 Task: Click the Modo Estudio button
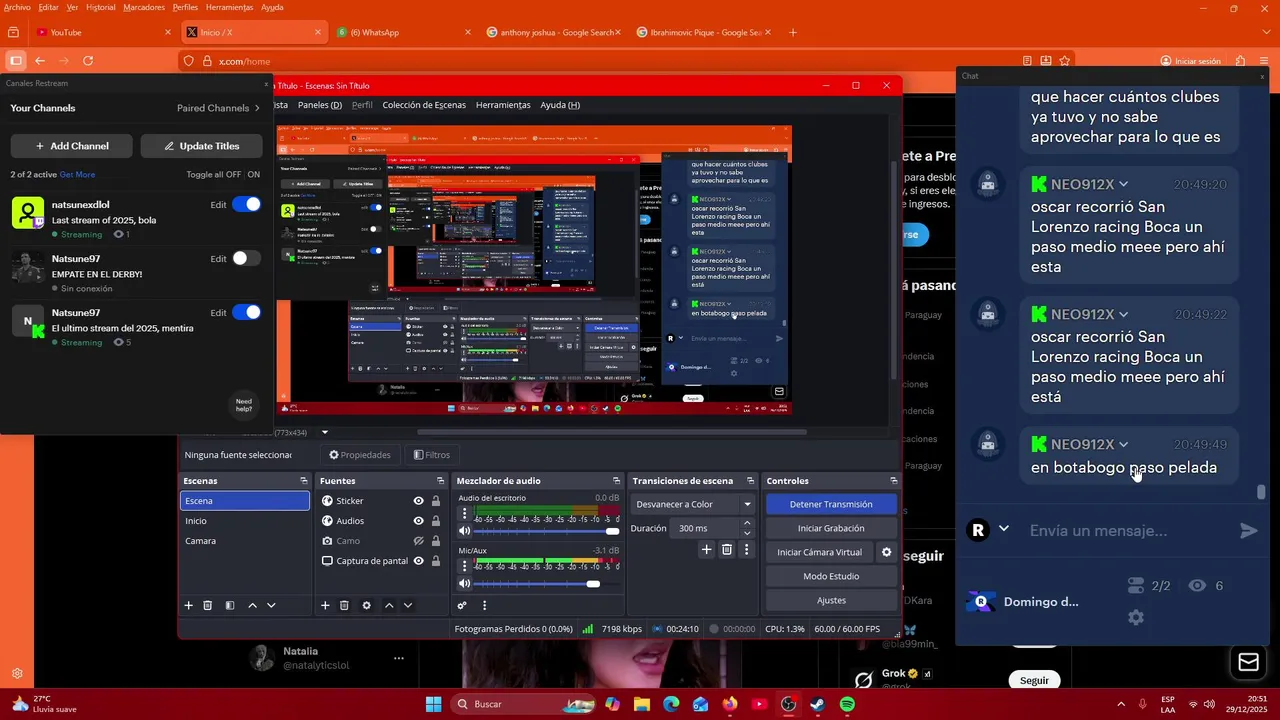click(x=831, y=576)
